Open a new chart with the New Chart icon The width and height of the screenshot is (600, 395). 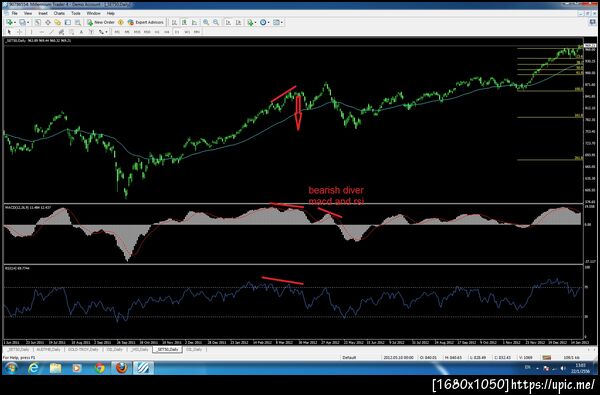pyautogui.click(x=9, y=22)
